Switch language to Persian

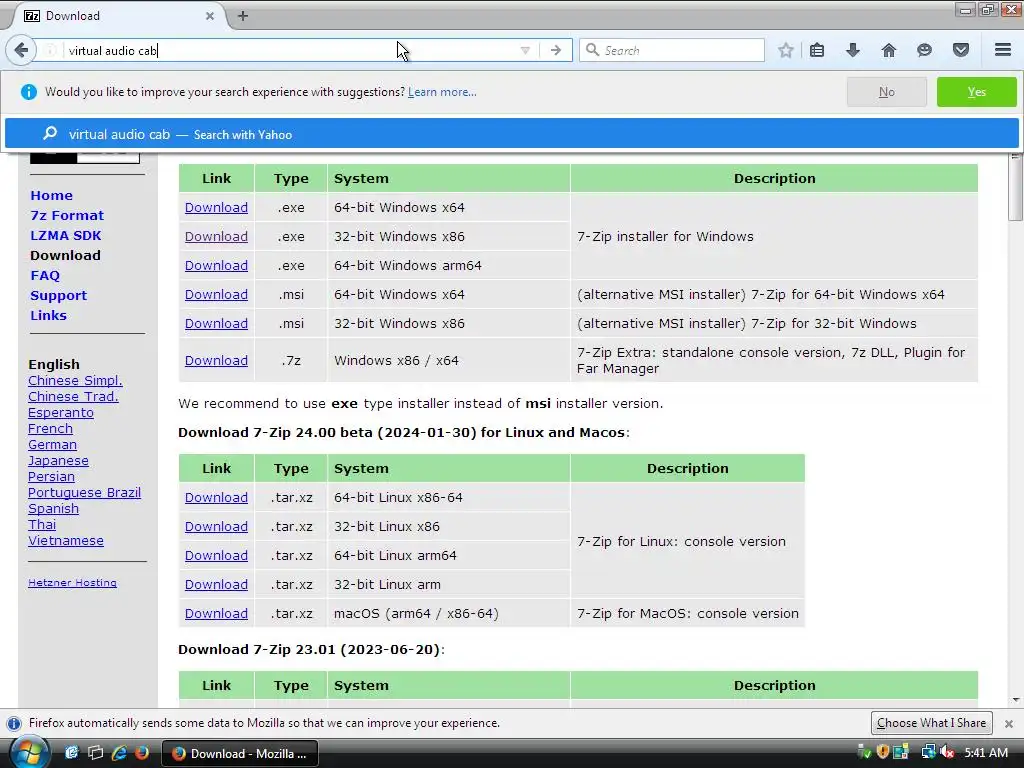pos(51,477)
